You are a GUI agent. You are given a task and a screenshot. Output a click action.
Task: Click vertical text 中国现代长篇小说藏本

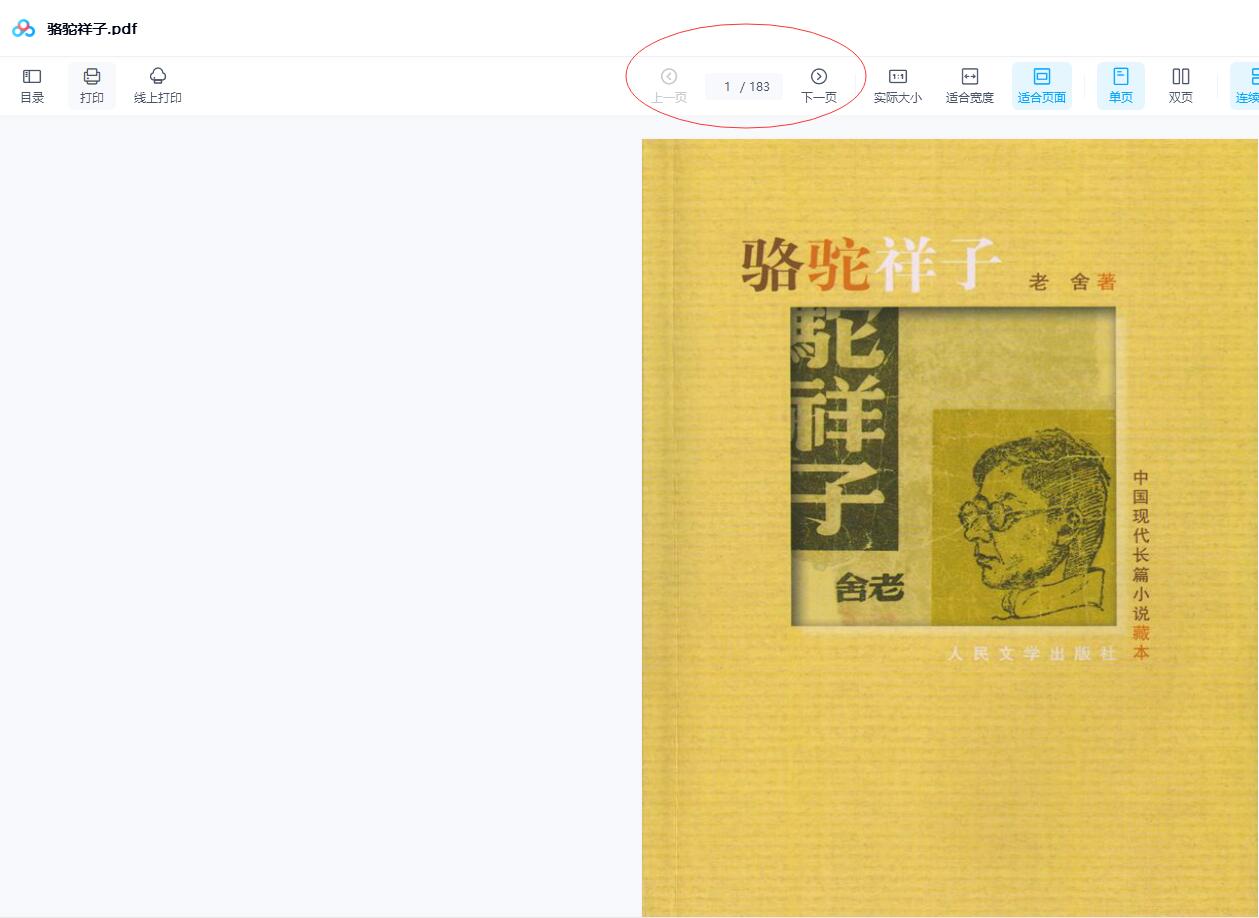[x=1141, y=565]
